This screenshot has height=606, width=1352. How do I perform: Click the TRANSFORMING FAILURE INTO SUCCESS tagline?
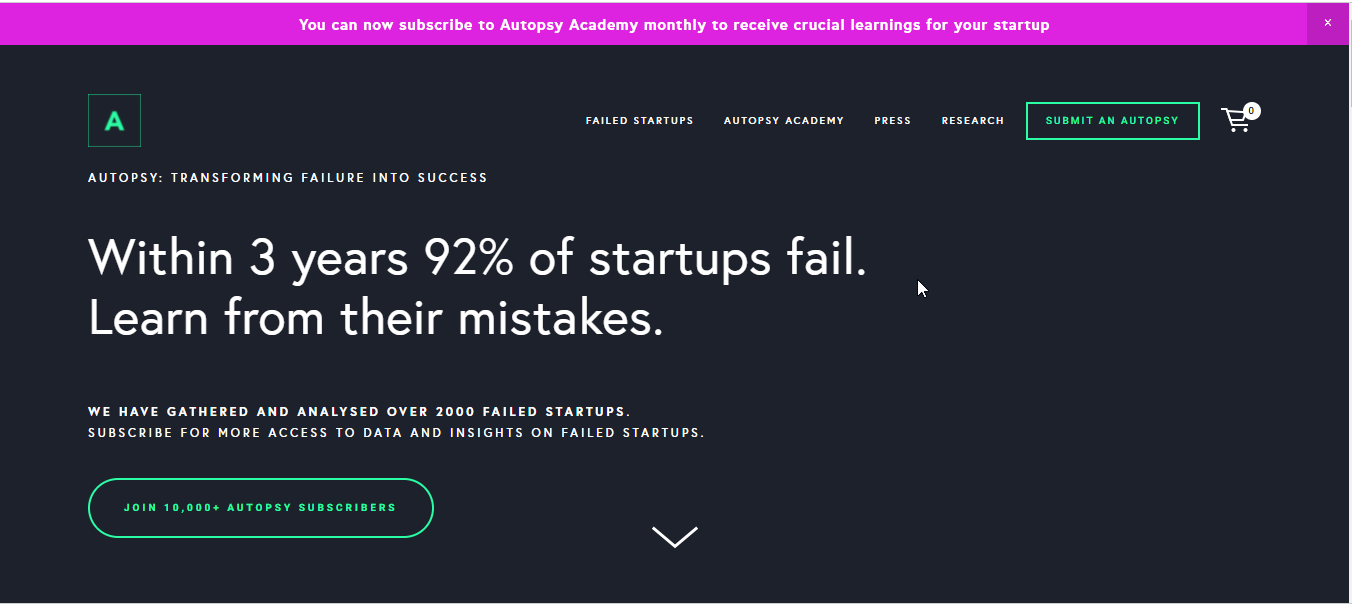click(287, 177)
